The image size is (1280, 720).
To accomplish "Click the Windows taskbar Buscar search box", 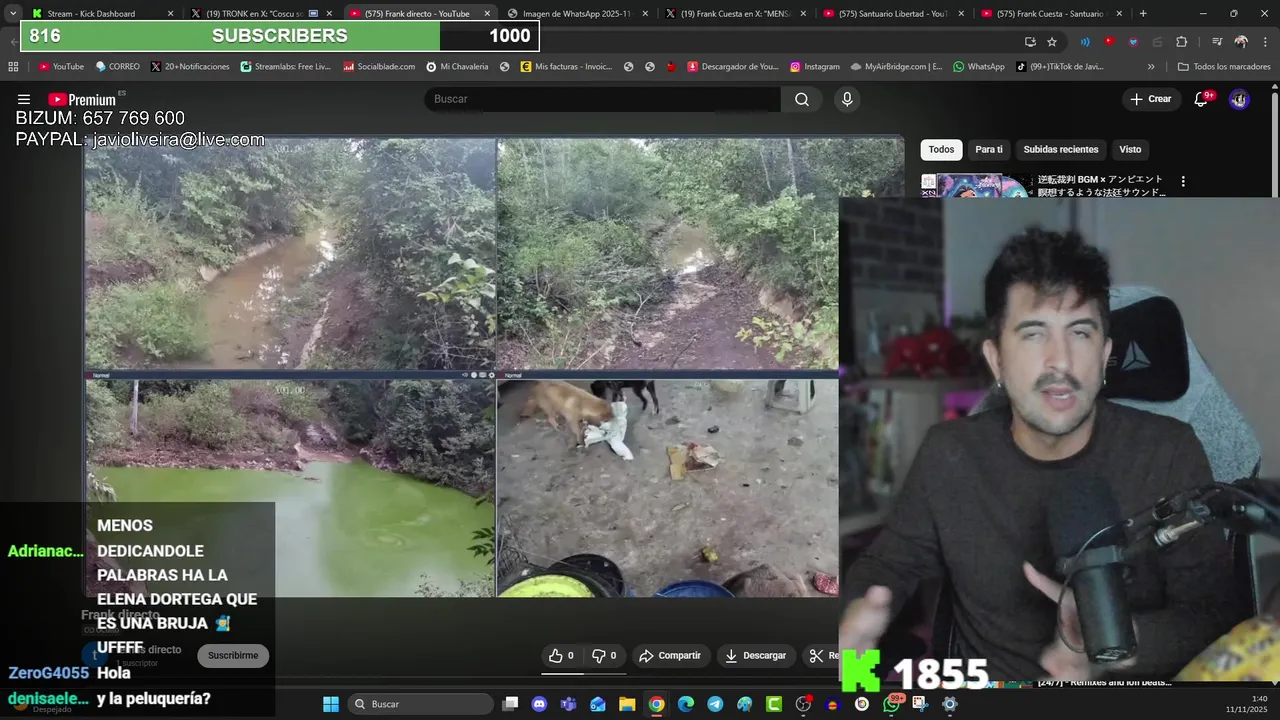I will tap(422, 704).
